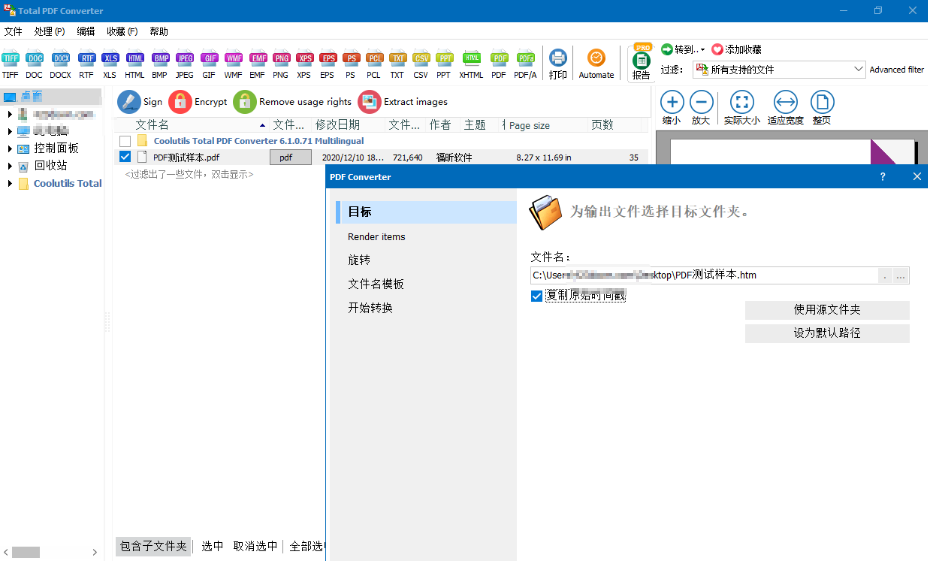928x561 pixels.
Task: Click Remove usage rights button
Action: pos(292,102)
